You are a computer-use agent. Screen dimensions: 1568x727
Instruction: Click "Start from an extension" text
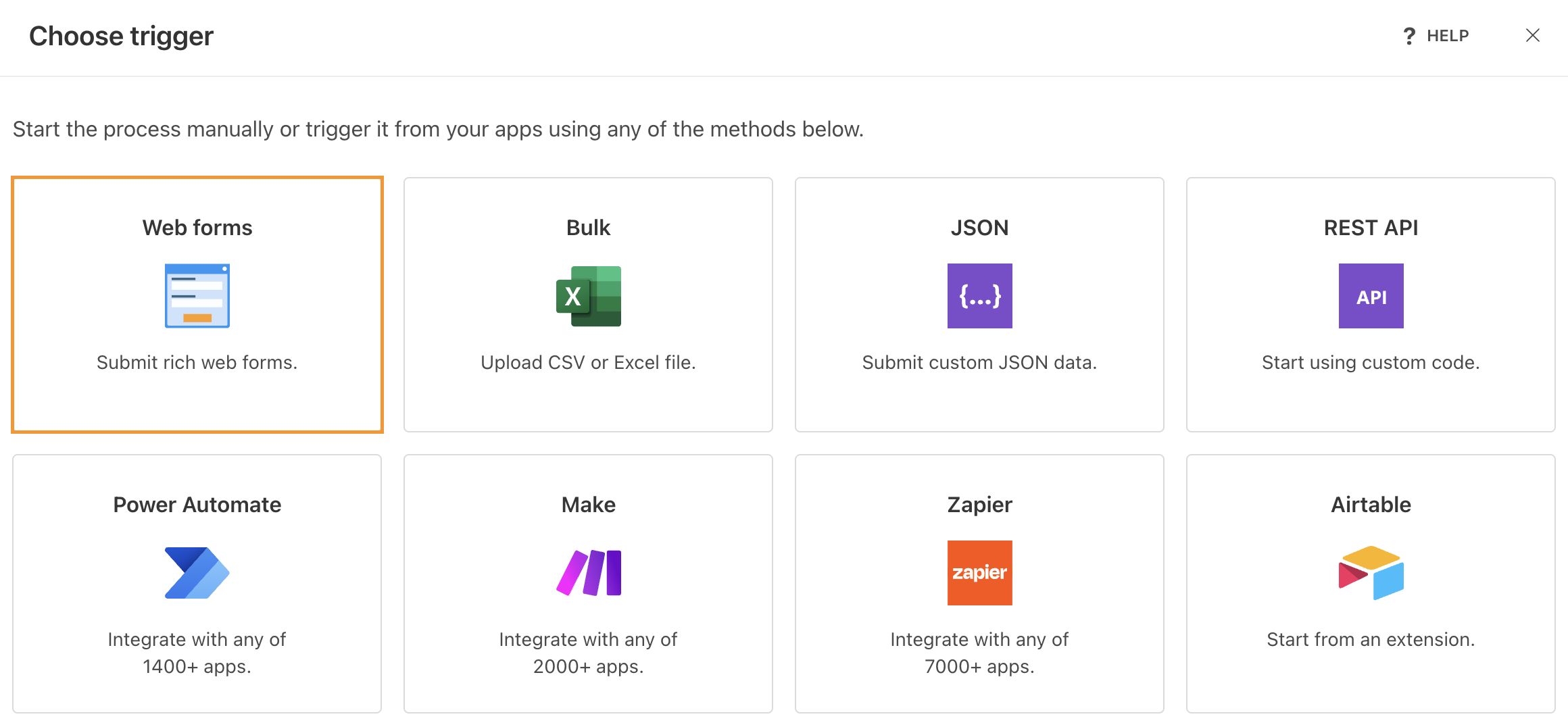pos(1371,640)
